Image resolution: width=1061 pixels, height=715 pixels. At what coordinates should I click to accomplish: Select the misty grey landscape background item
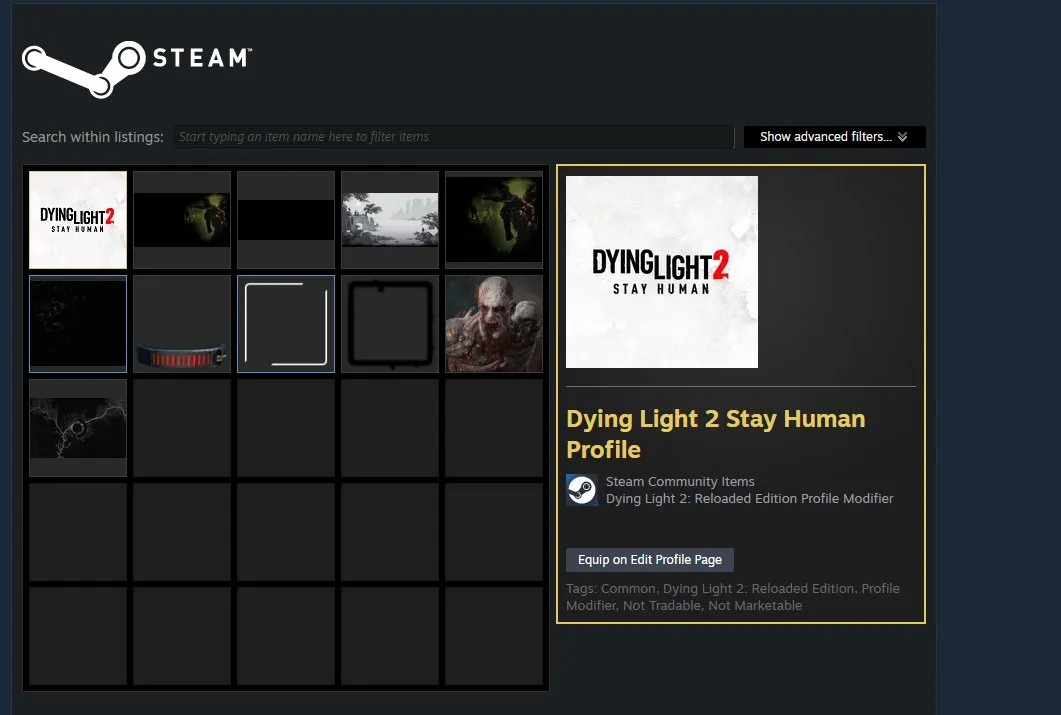[390, 220]
